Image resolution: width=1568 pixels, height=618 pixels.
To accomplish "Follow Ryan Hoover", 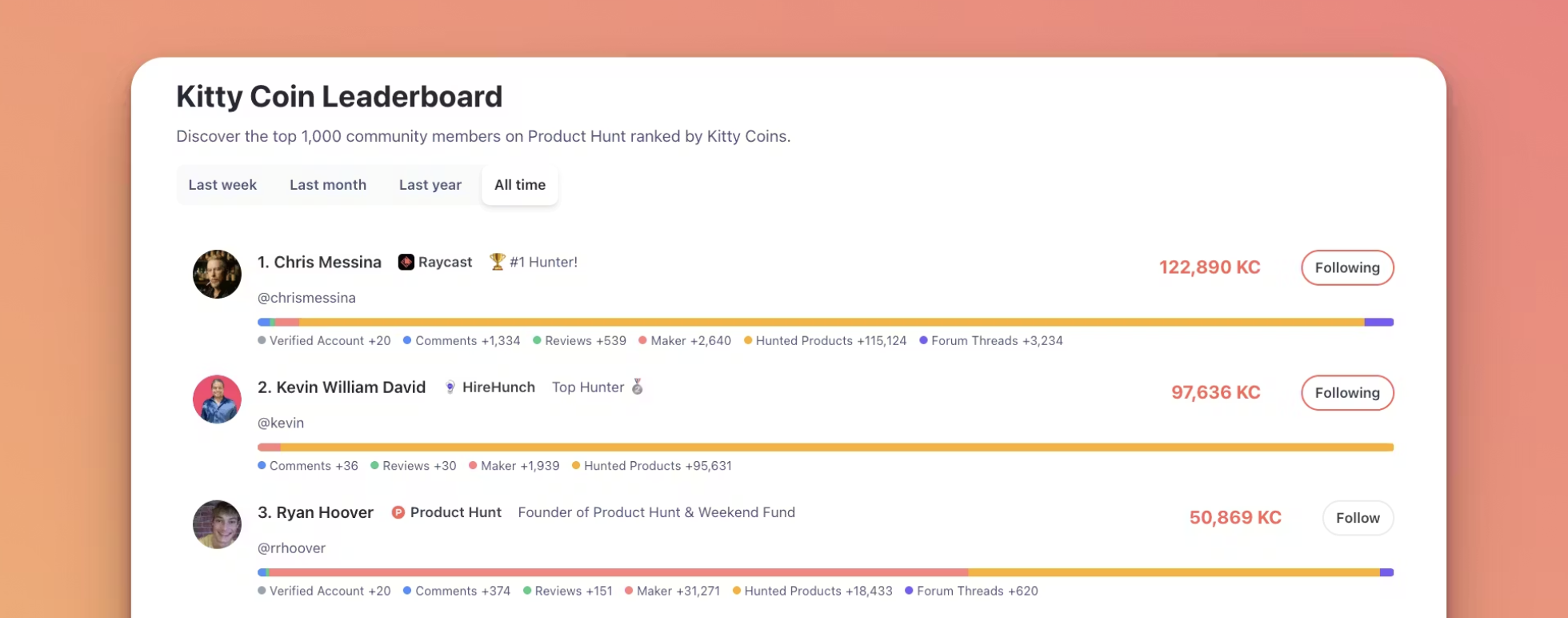I will pyautogui.click(x=1358, y=518).
